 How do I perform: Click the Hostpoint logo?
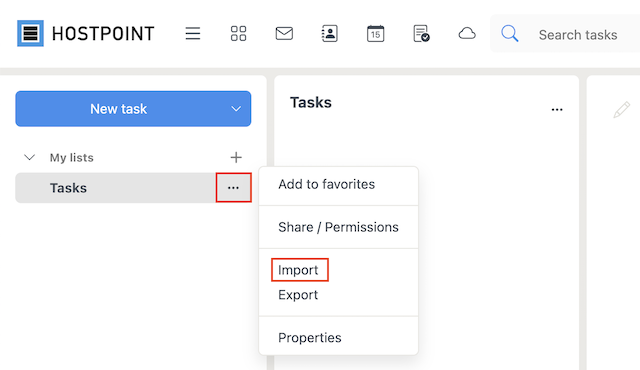point(86,33)
